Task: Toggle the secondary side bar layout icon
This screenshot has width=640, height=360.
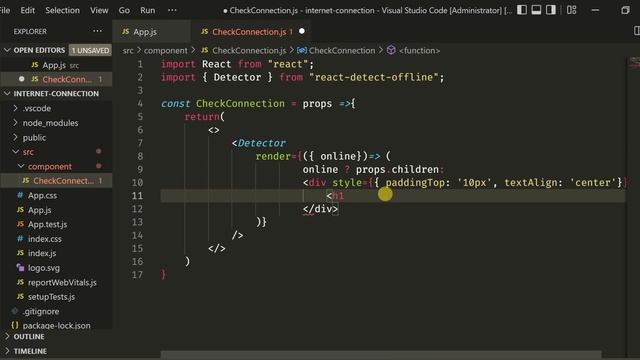Action: click(551, 10)
